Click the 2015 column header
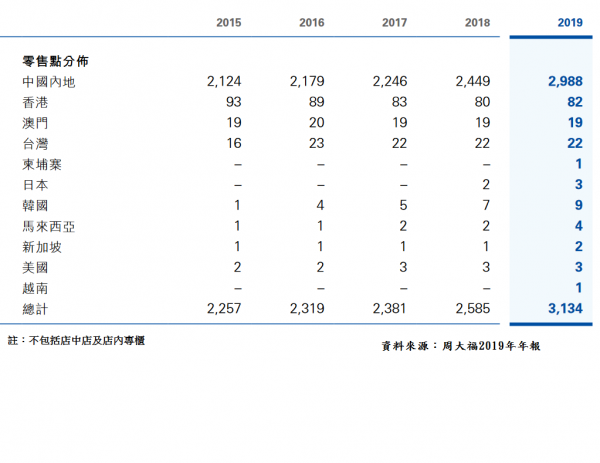The image size is (600, 463). click(x=229, y=23)
